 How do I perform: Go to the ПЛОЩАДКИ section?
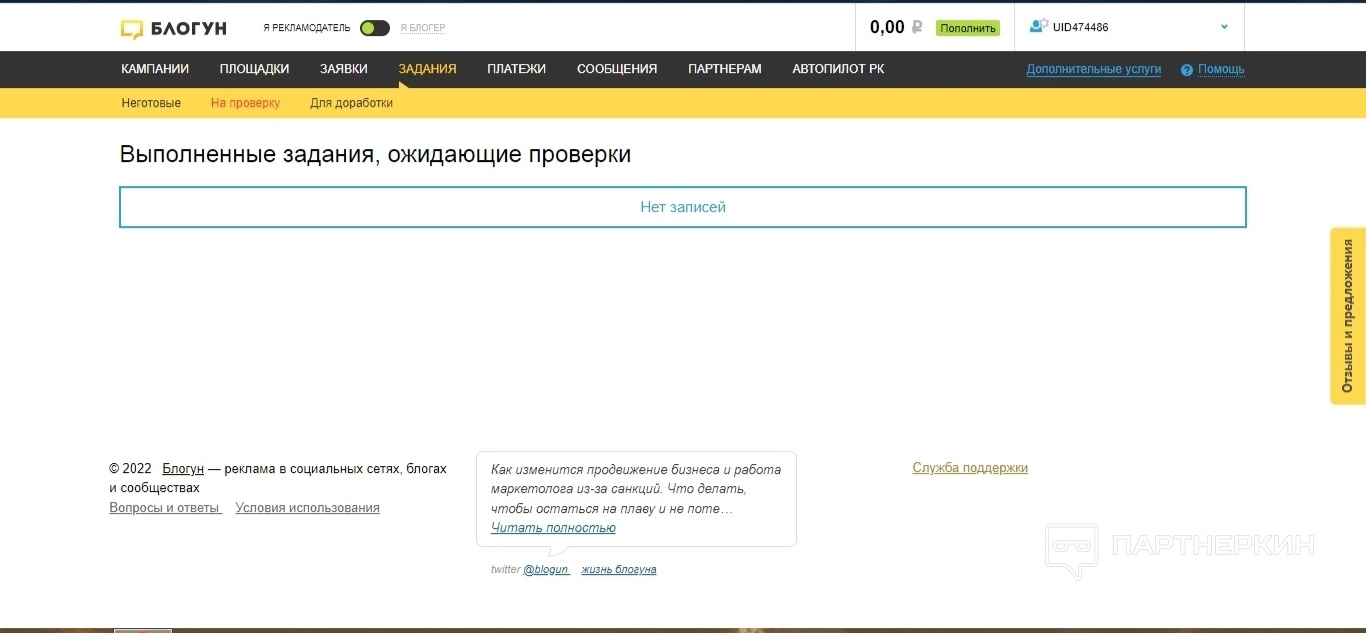pos(254,69)
